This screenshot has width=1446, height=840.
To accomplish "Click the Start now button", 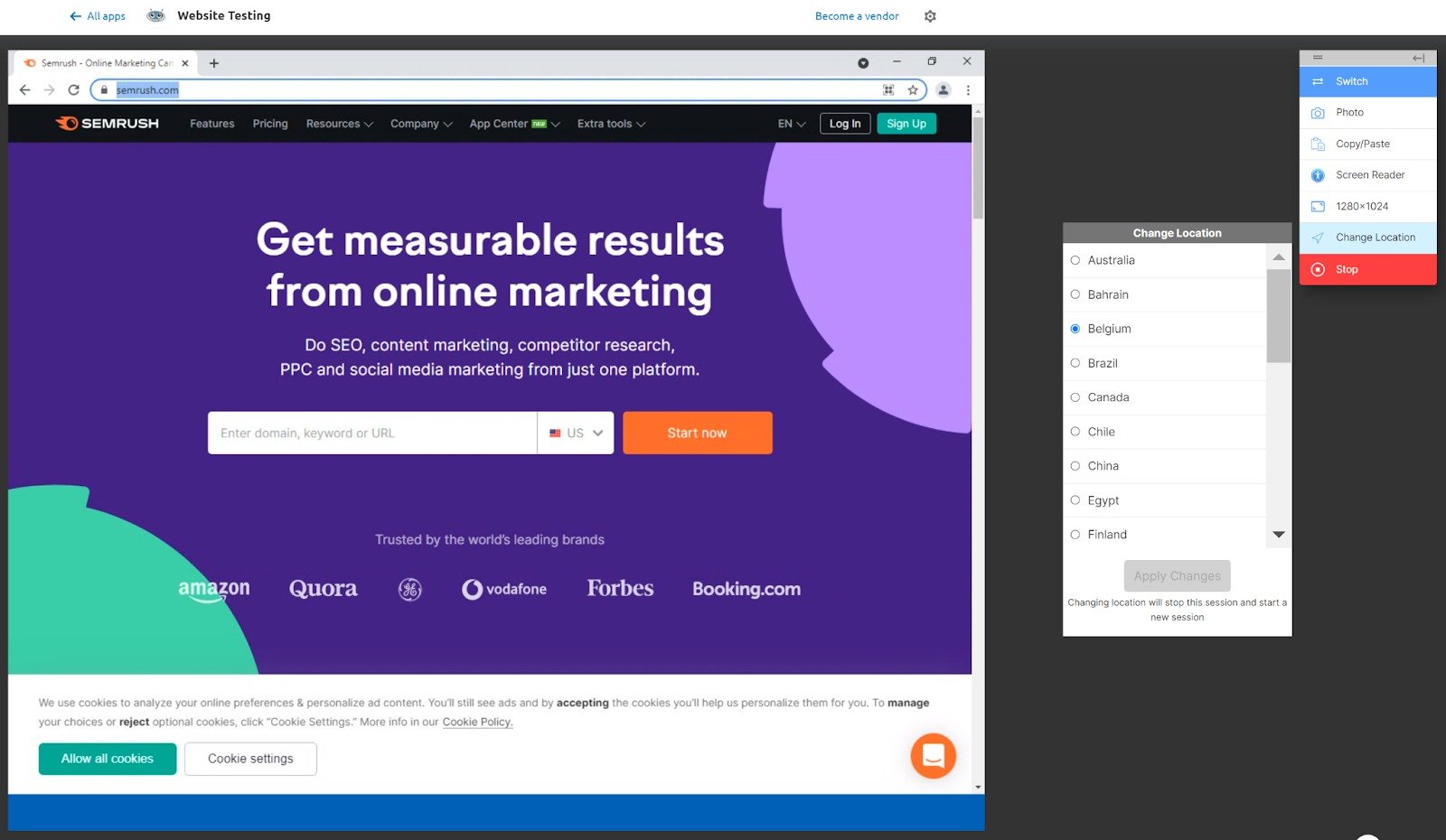I will 697,433.
